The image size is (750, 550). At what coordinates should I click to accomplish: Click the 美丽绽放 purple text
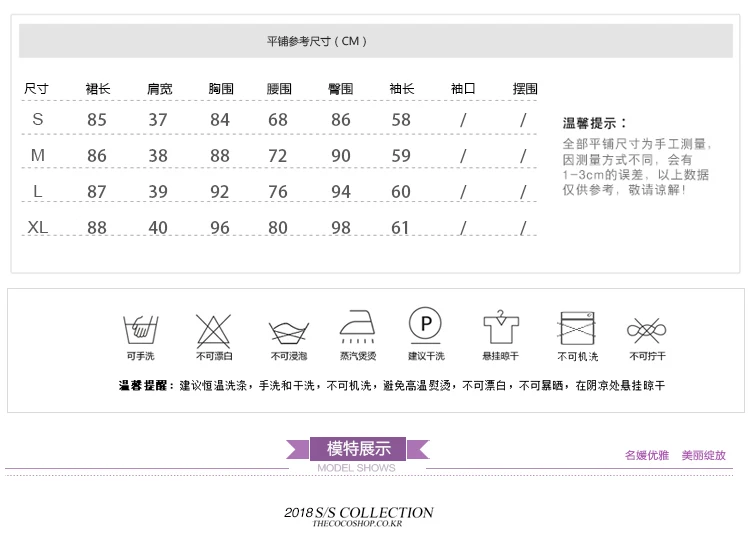[704, 455]
